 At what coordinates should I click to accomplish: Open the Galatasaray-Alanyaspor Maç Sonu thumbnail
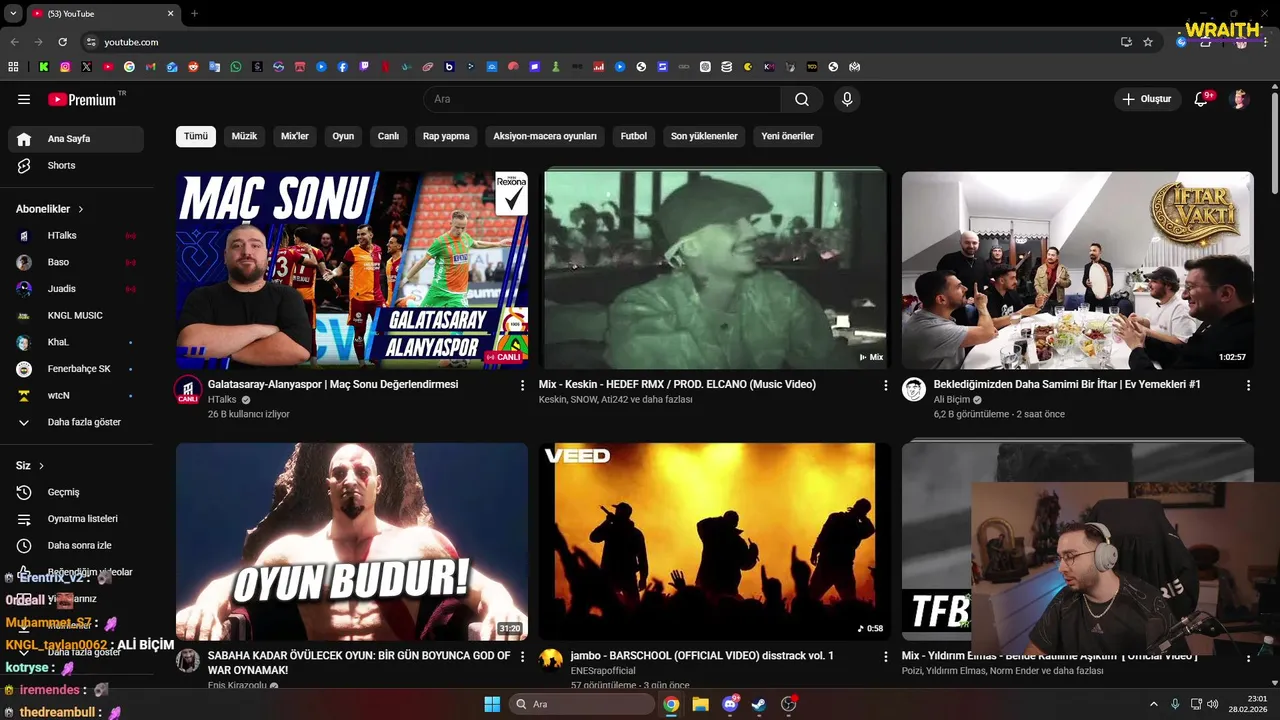click(x=352, y=270)
